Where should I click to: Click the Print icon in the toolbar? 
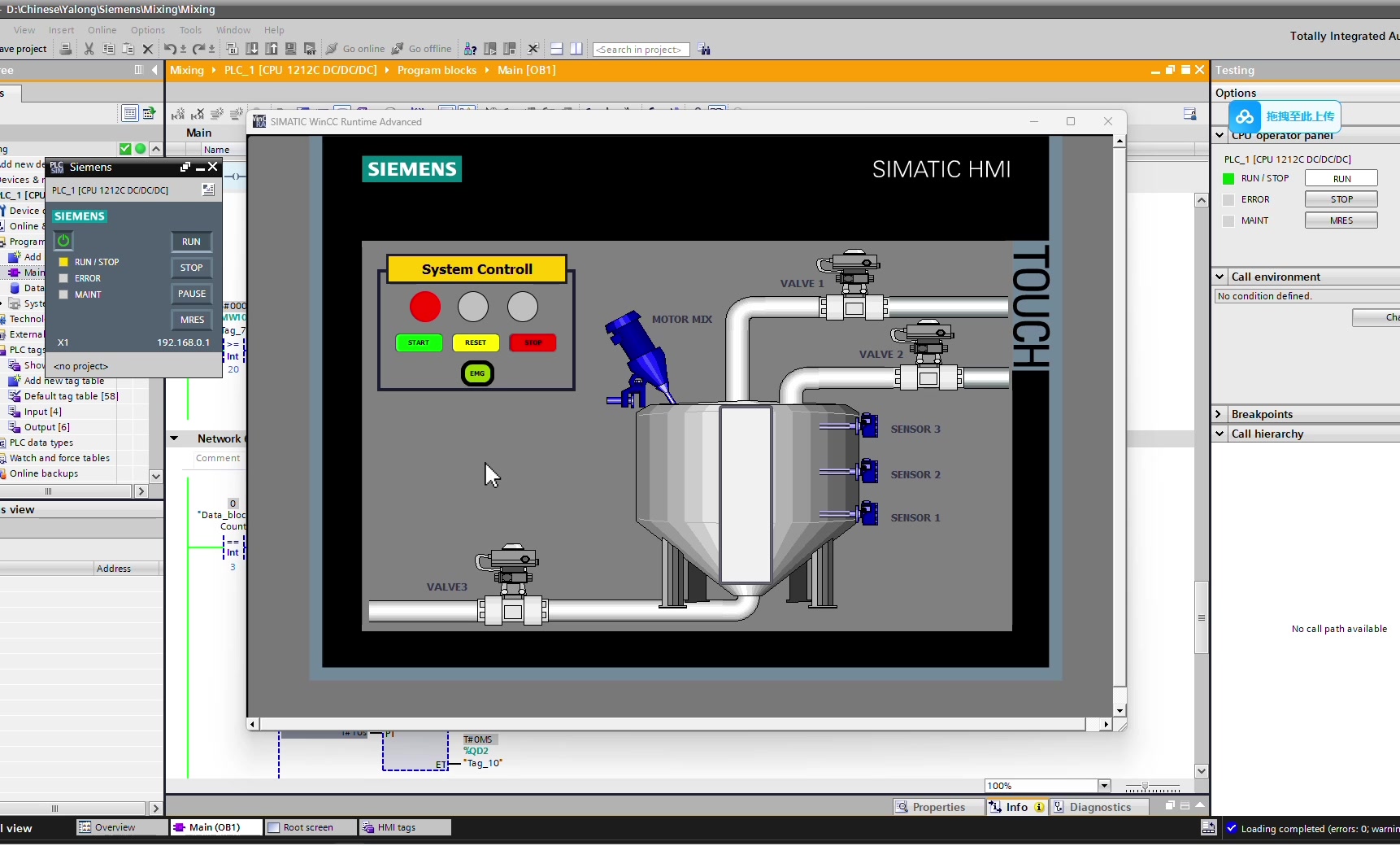[x=66, y=50]
